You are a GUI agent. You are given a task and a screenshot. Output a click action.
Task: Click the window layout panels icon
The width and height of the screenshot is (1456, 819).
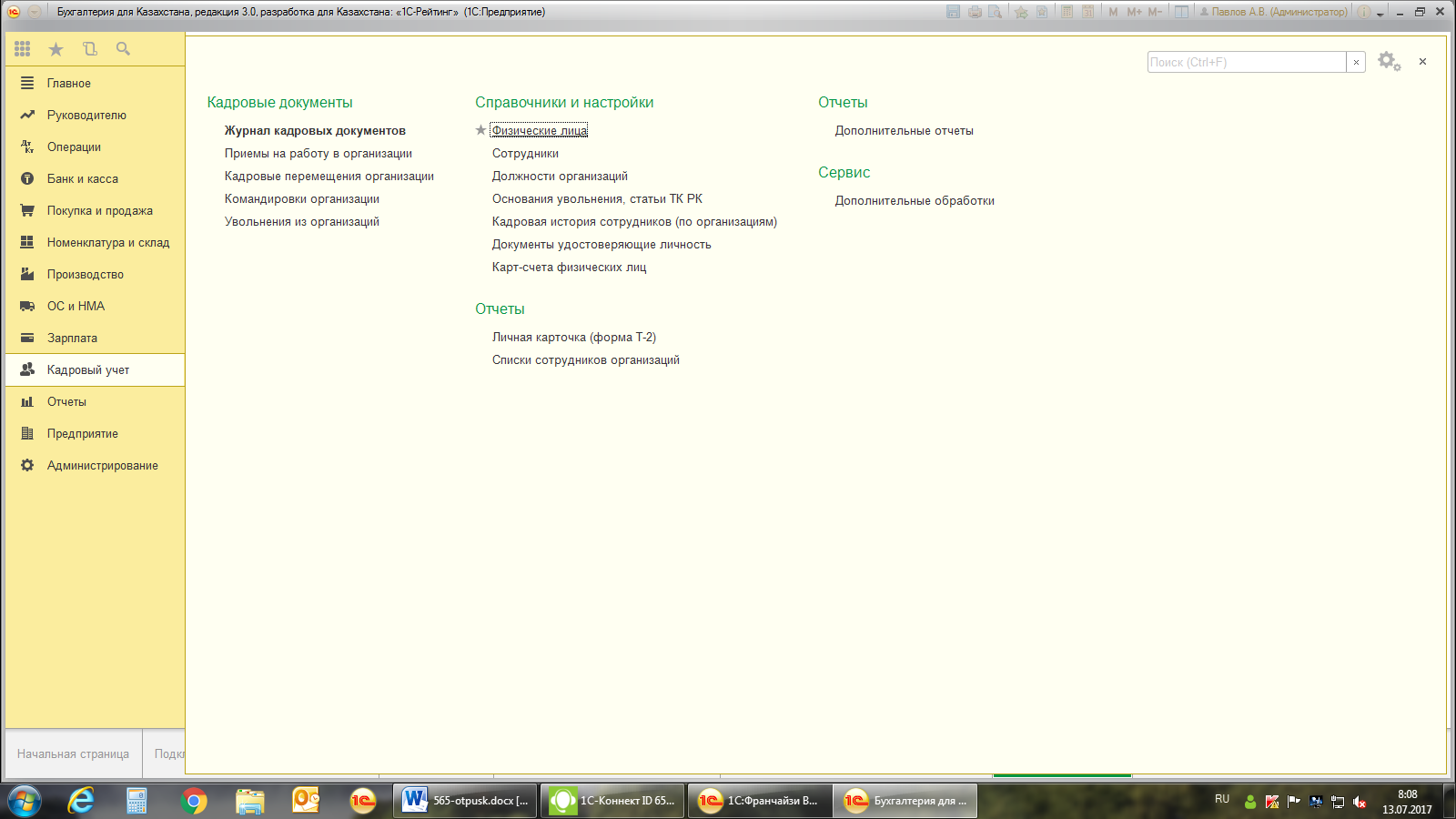tap(1181, 12)
